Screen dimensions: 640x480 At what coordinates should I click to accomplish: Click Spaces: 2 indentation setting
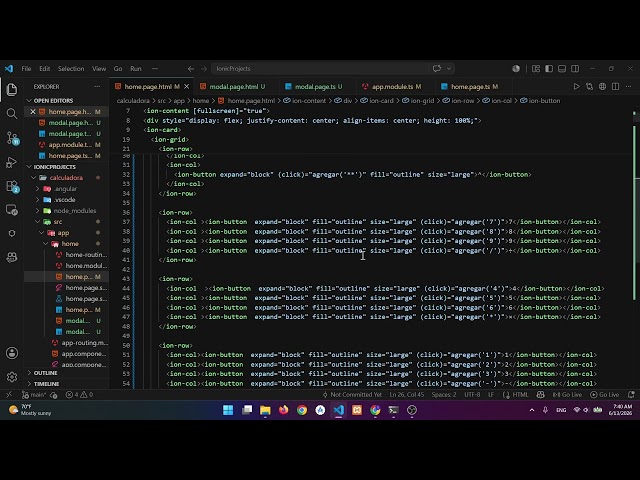(444, 394)
